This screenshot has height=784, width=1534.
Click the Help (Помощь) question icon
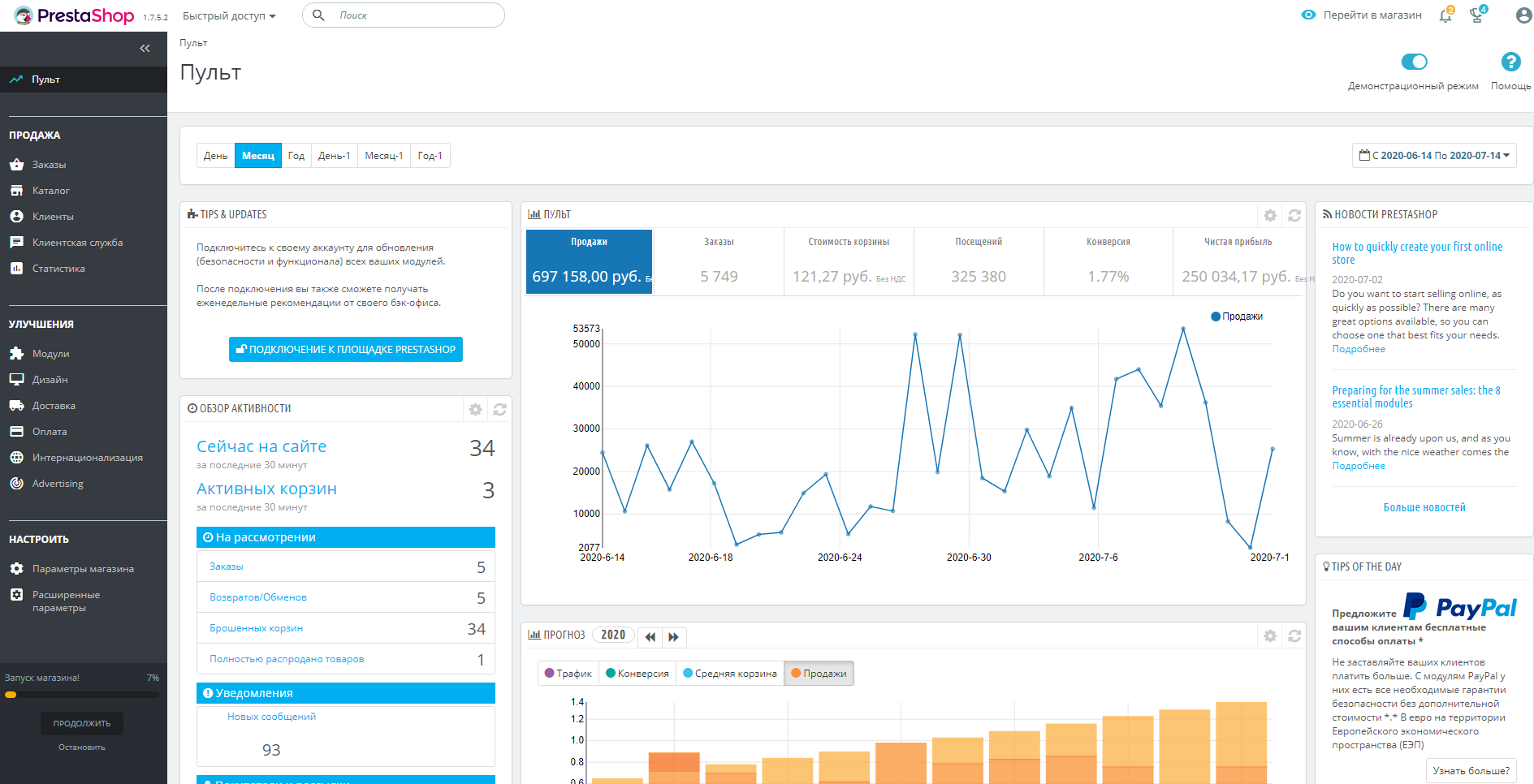1510,62
